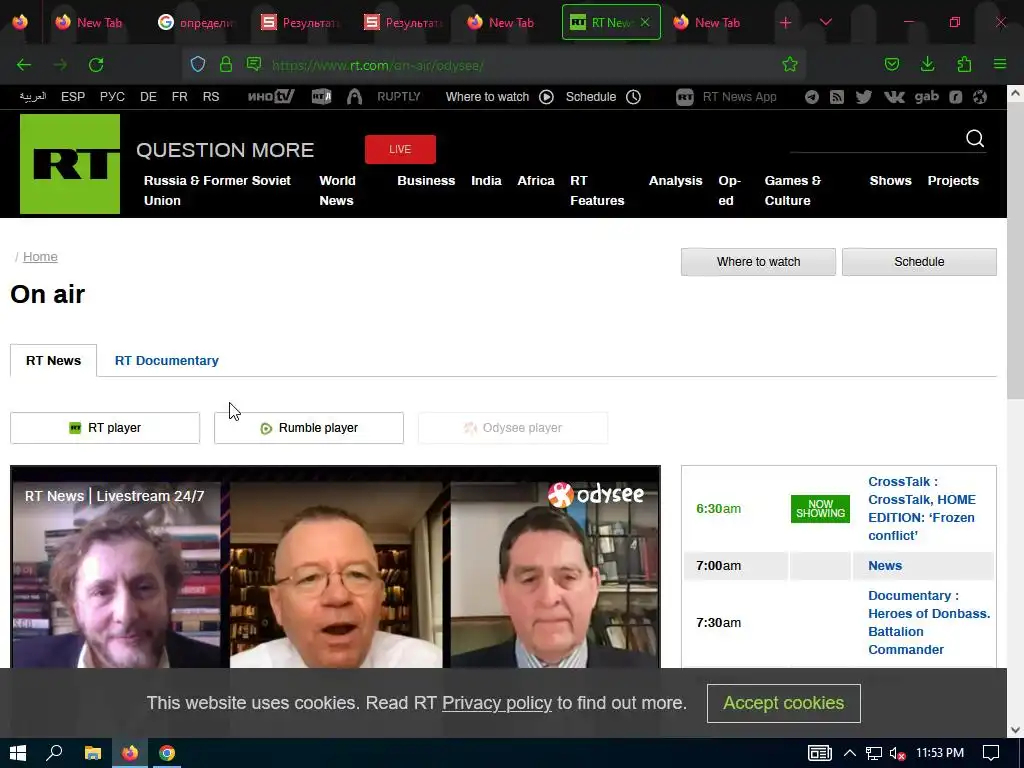Open the CrossTalk 'Frozen conflict' schedule link
The height and width of the screenshot is (768, 1024).
921,509
